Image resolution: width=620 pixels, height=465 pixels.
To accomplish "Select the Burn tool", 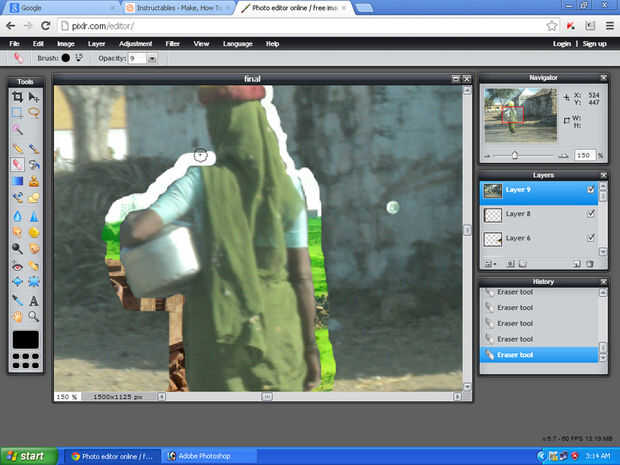I will point(34,248).
